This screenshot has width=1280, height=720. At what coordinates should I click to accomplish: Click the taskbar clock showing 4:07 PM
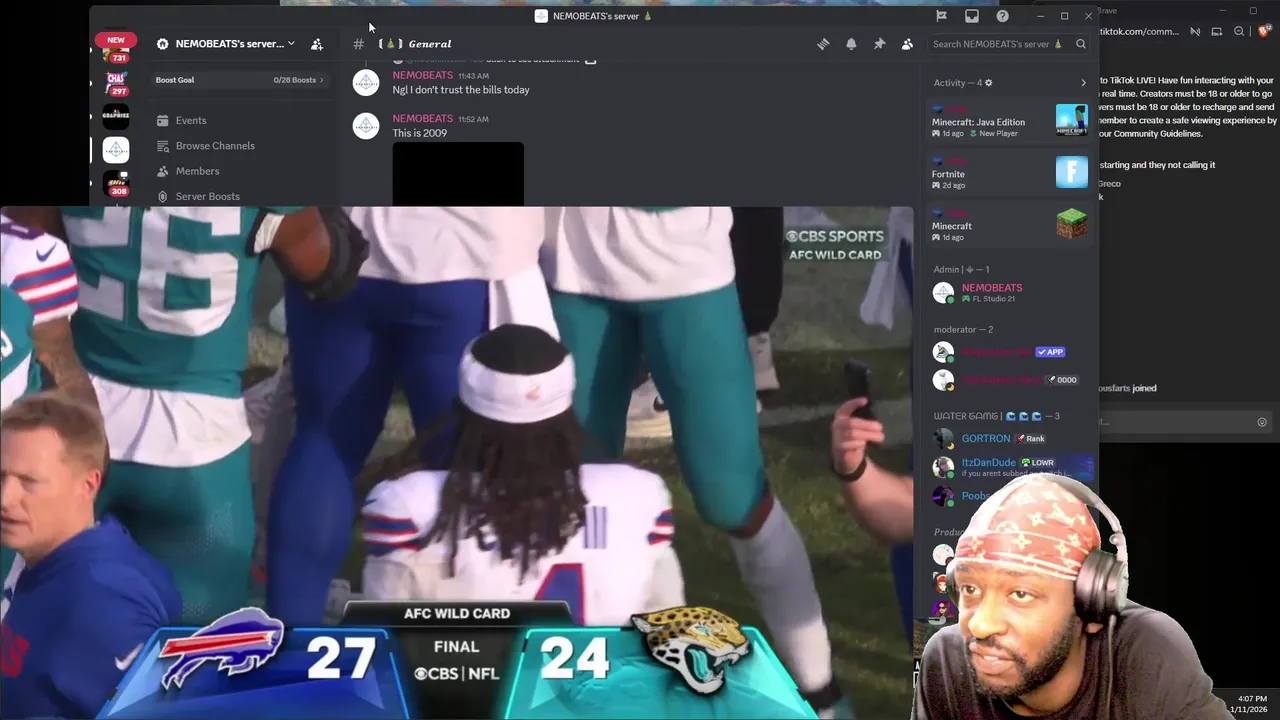pos(1252,703)
